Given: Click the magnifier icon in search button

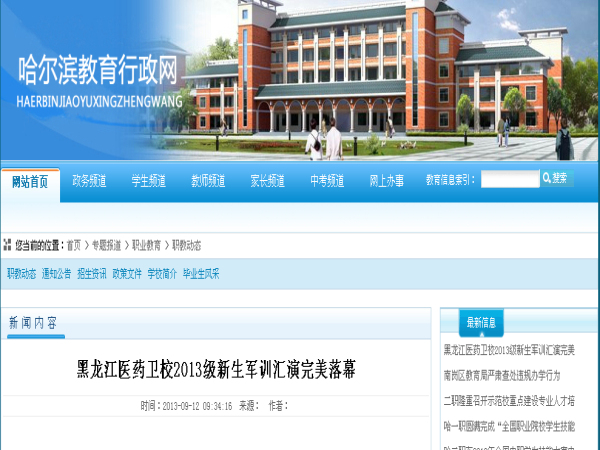Looking at the screenshot, I should tap(547, 178).
